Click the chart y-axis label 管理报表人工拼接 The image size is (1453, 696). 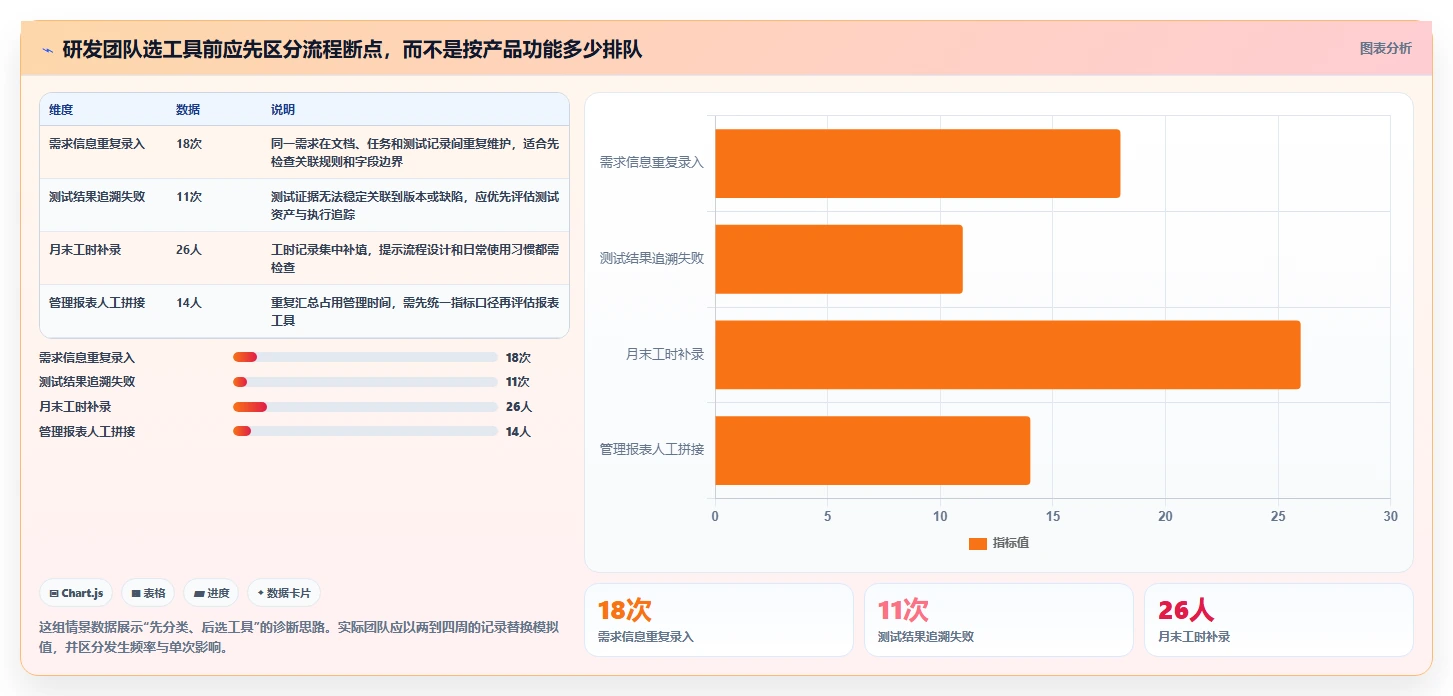pyautogui.click(x=652, y=450)
